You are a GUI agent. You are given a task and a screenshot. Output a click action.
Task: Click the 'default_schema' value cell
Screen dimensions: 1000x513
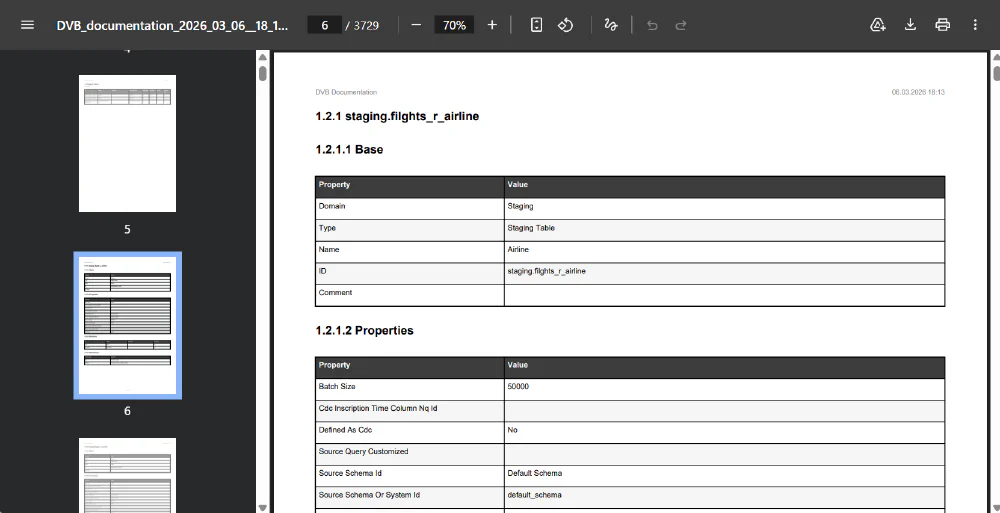(724, 498)
